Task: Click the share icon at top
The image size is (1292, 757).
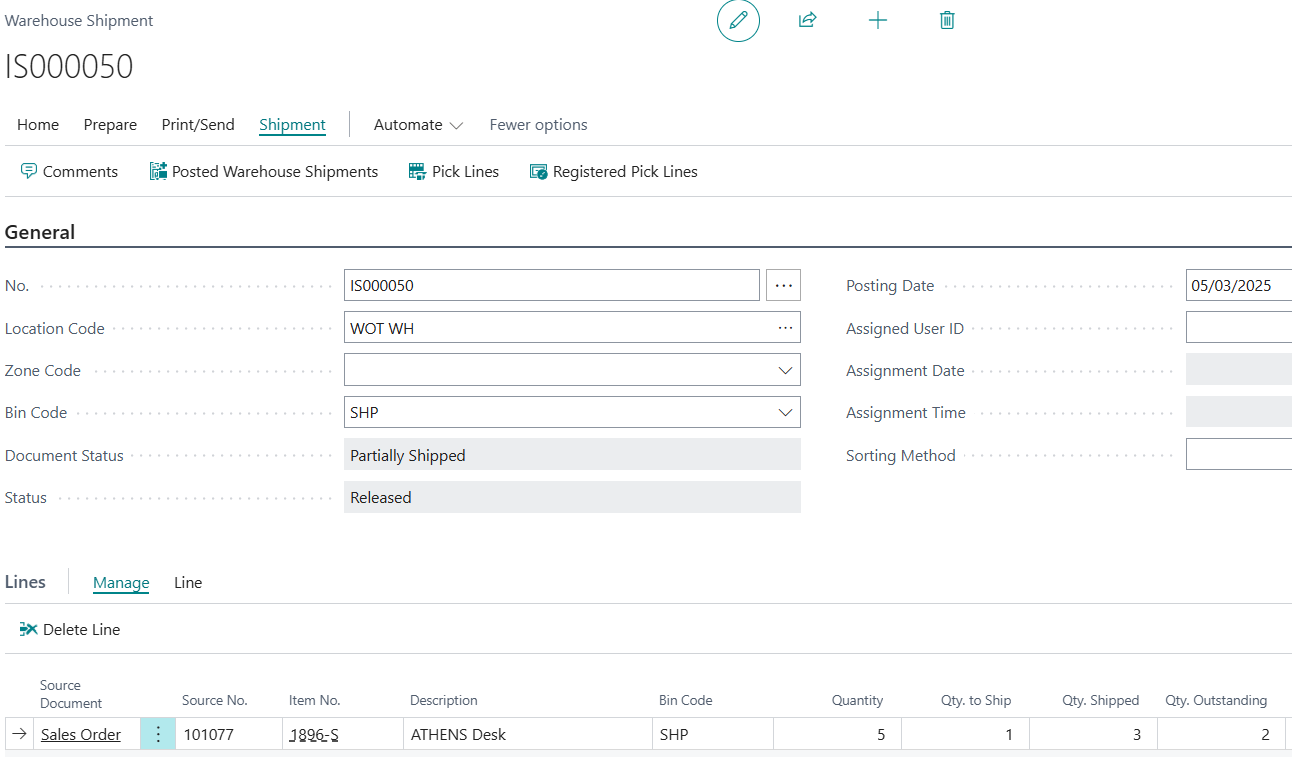Action: 808,20
